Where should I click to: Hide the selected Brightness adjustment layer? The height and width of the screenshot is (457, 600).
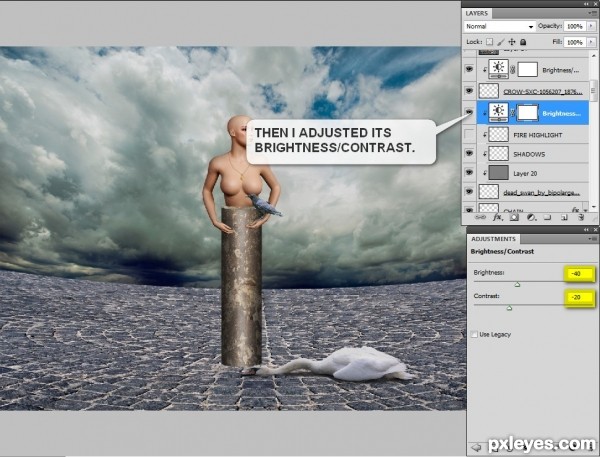tap(469, 112)
